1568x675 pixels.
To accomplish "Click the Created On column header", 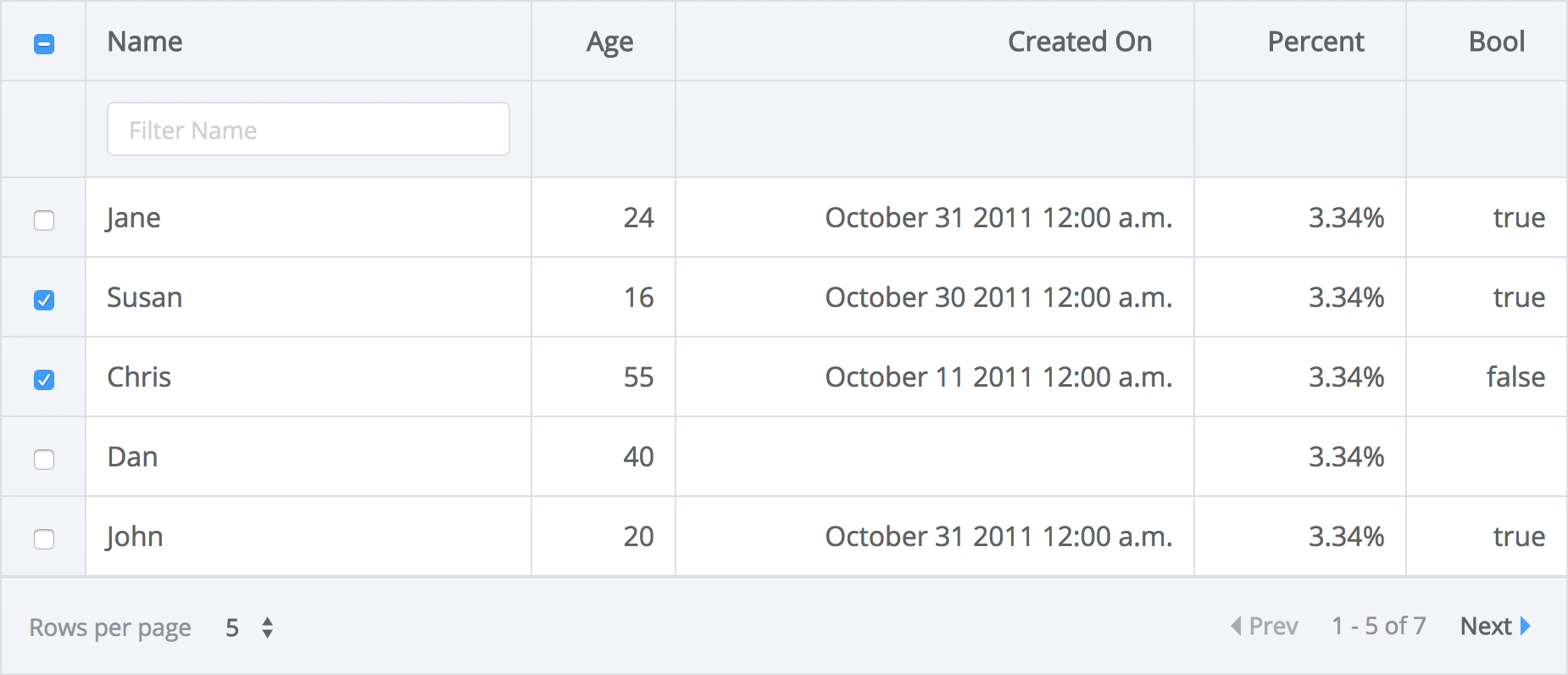I will (1079, 42).
